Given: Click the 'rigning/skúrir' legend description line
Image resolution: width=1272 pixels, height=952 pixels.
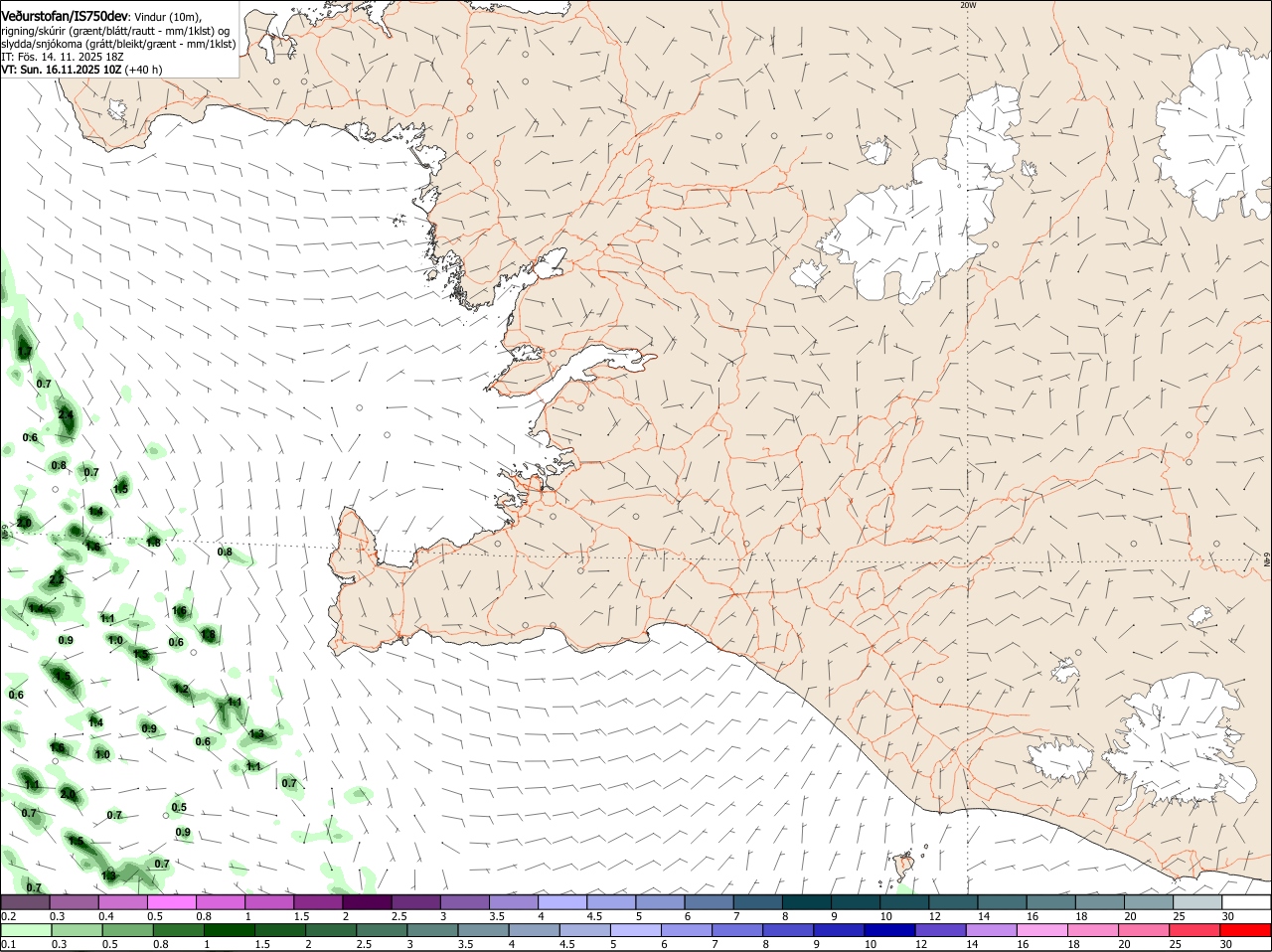Looking at the screenshot, I should click(x=115, y=31).
